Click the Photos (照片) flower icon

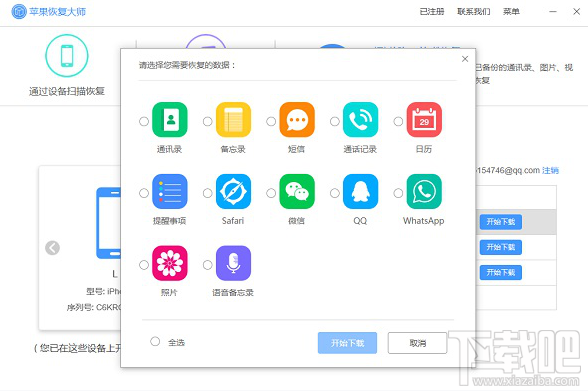click(170, 263)
